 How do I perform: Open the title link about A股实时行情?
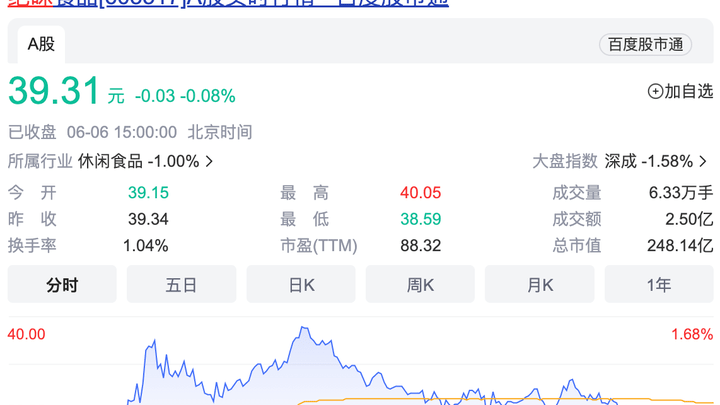(228, 4)
